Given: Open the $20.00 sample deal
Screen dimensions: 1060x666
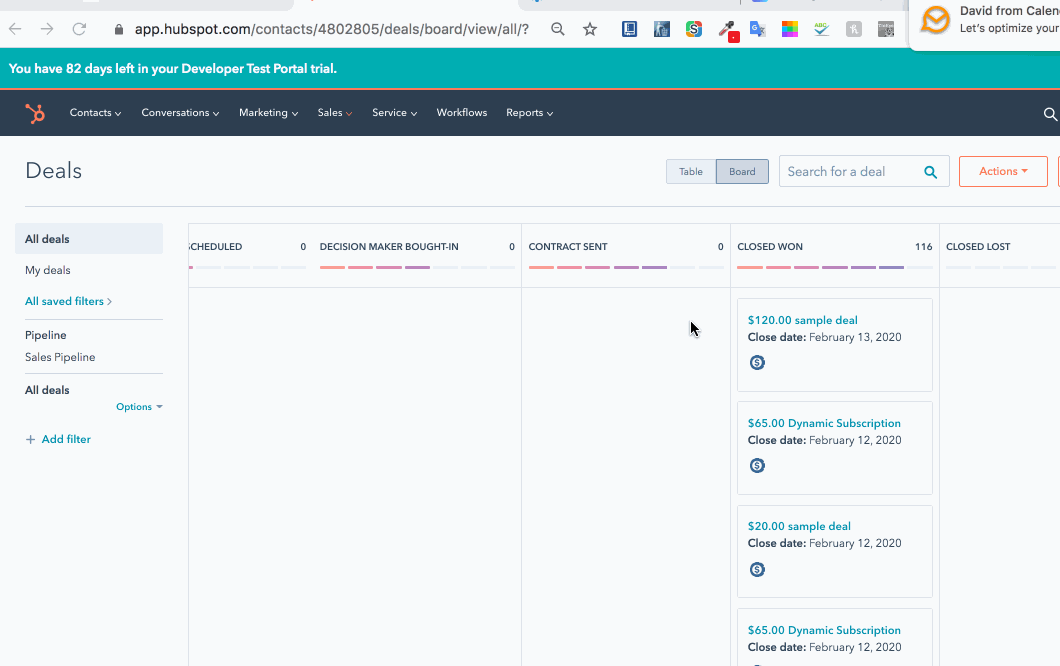Looking at the screenshot, I should tap(799, 526).
